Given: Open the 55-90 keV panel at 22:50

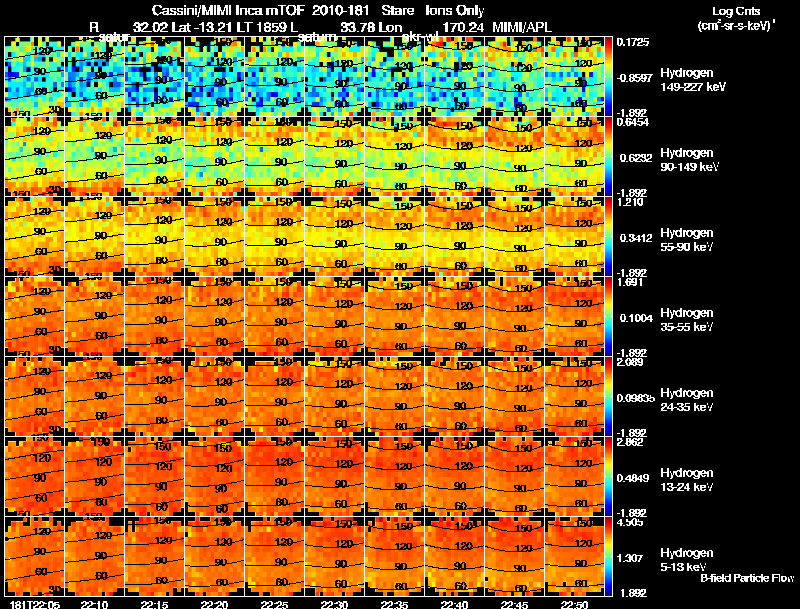Looking at the screenshot, I should pos(574,236).
